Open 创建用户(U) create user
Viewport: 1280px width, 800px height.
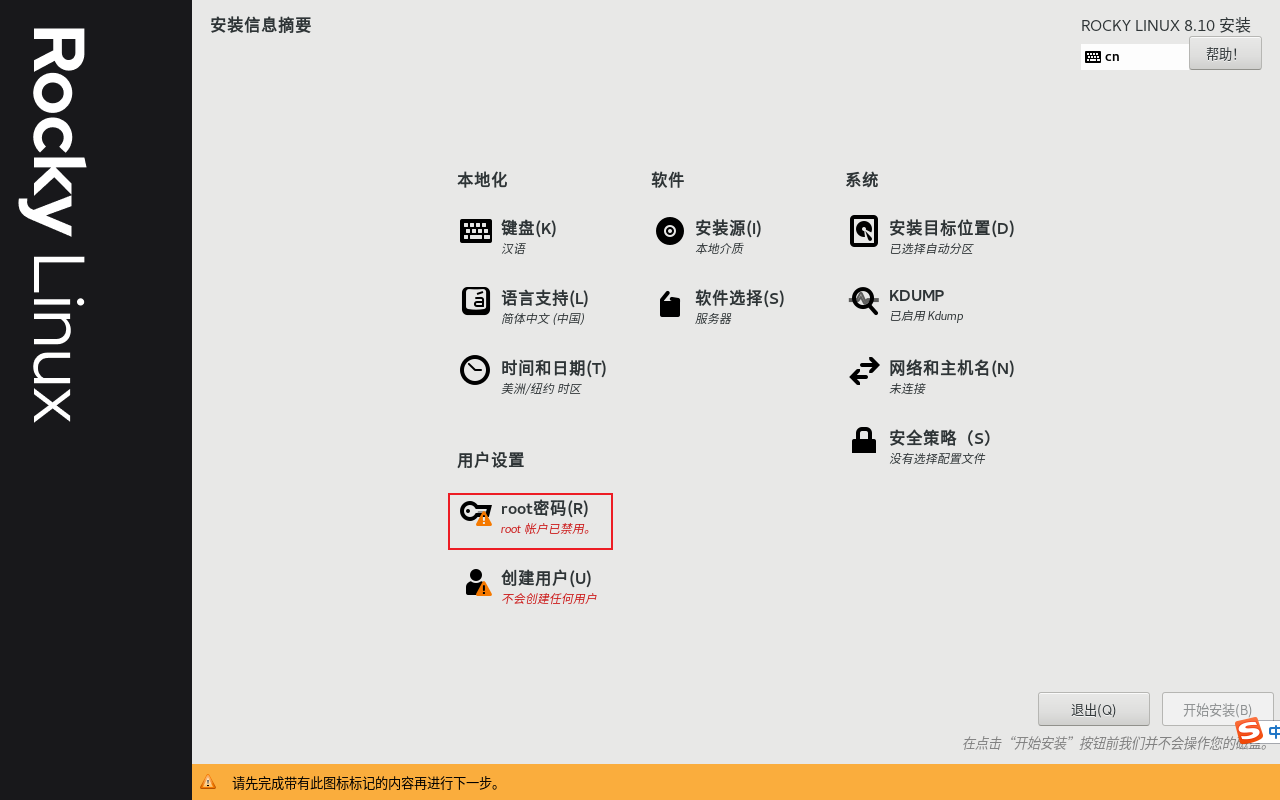pos(547,578)
